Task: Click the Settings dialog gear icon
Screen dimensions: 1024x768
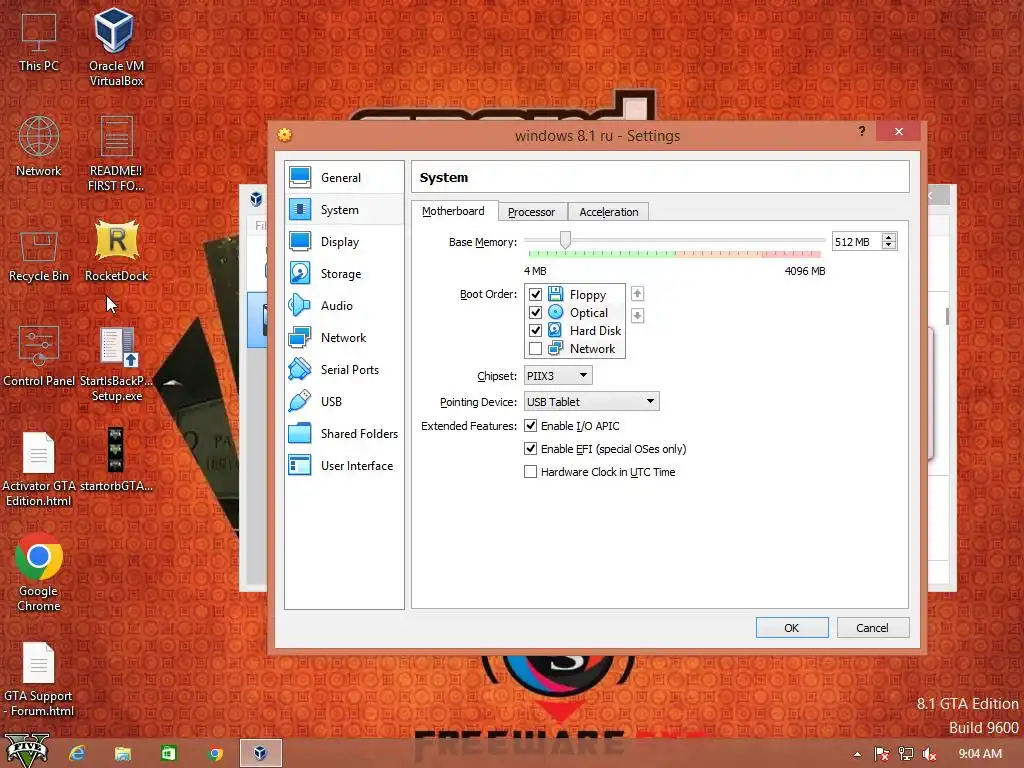Action: coord(285,135)
